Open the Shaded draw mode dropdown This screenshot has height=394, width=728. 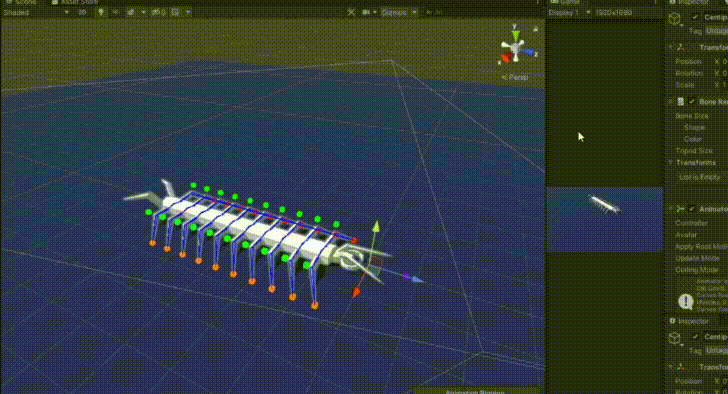[x=36, y=13]
